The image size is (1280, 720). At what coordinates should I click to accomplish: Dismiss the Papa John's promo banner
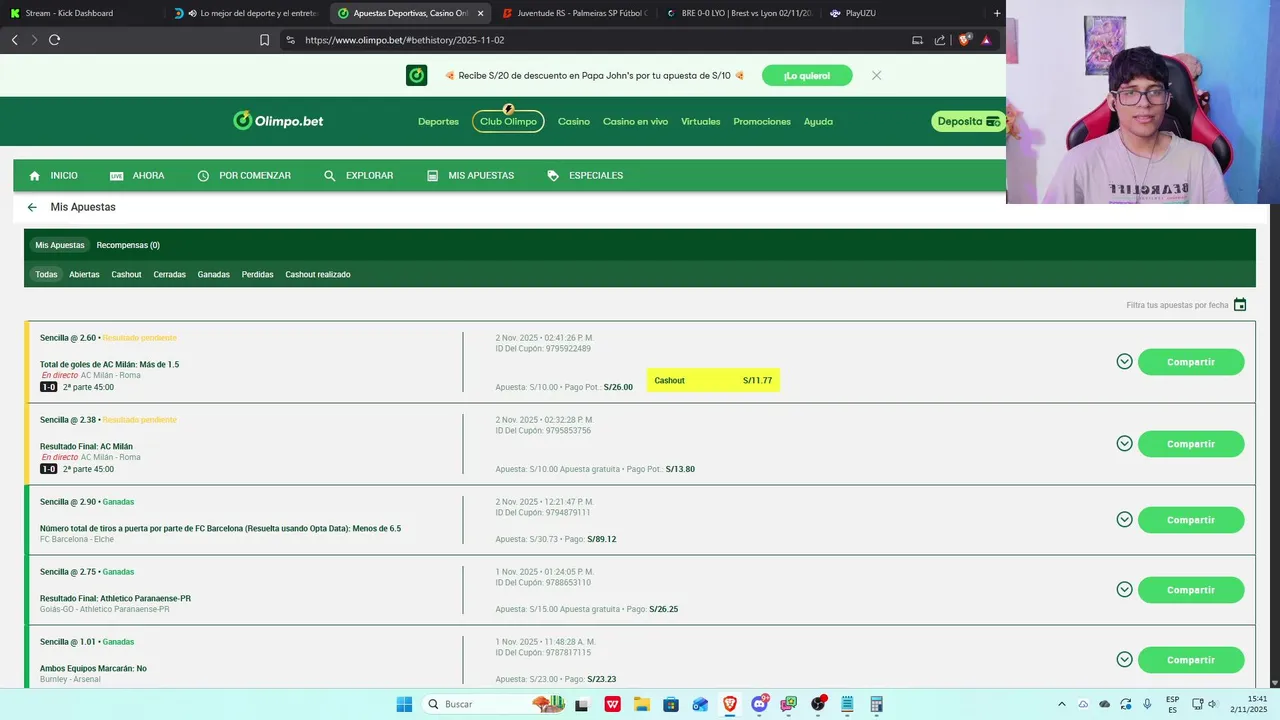[876, 75]
